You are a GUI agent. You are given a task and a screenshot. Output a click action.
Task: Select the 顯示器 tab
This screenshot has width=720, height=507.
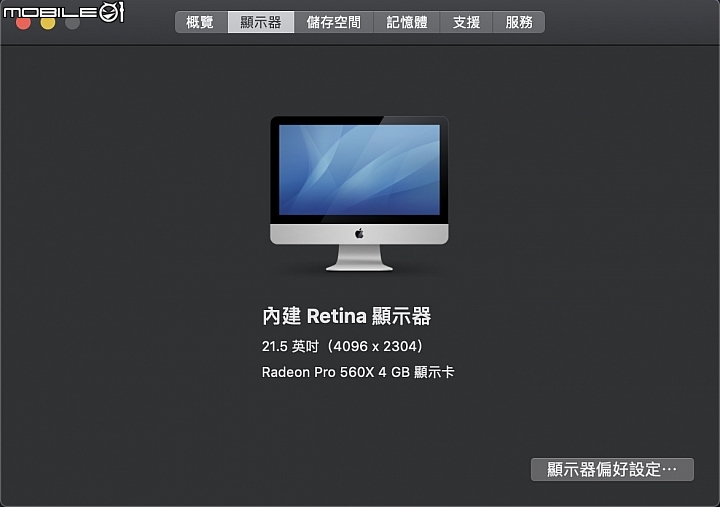pos(261,22)
